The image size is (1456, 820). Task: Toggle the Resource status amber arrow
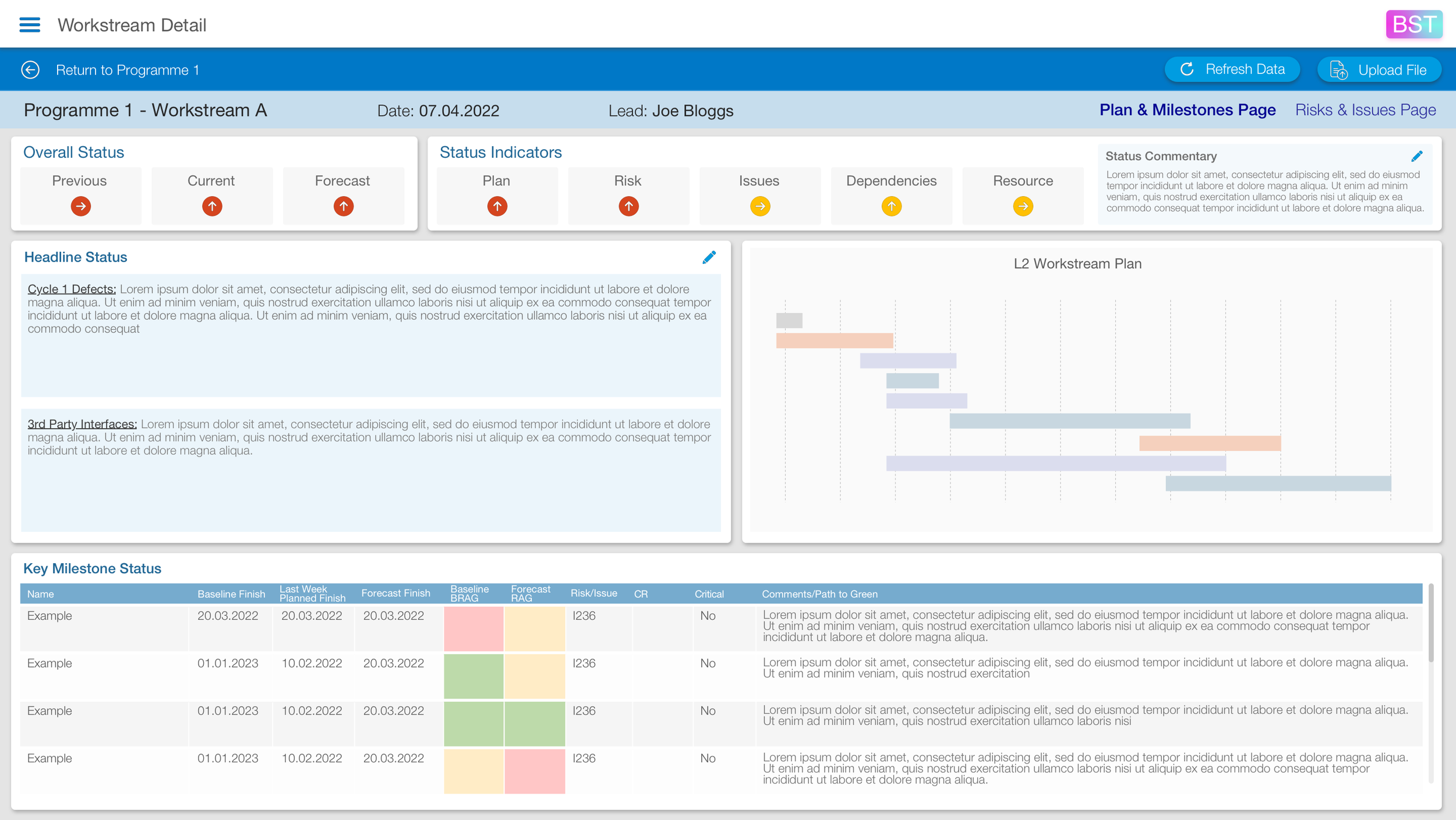pos(1023,206)
